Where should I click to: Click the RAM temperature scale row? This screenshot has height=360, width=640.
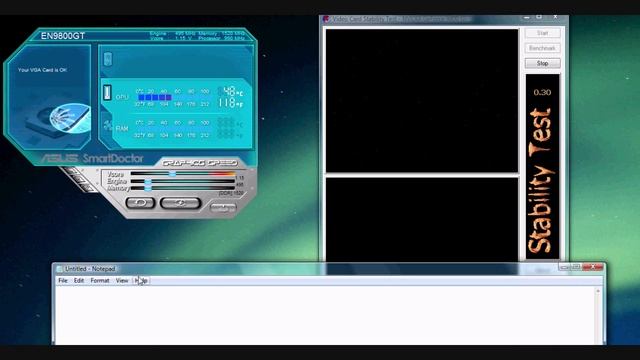pos(172,129)
